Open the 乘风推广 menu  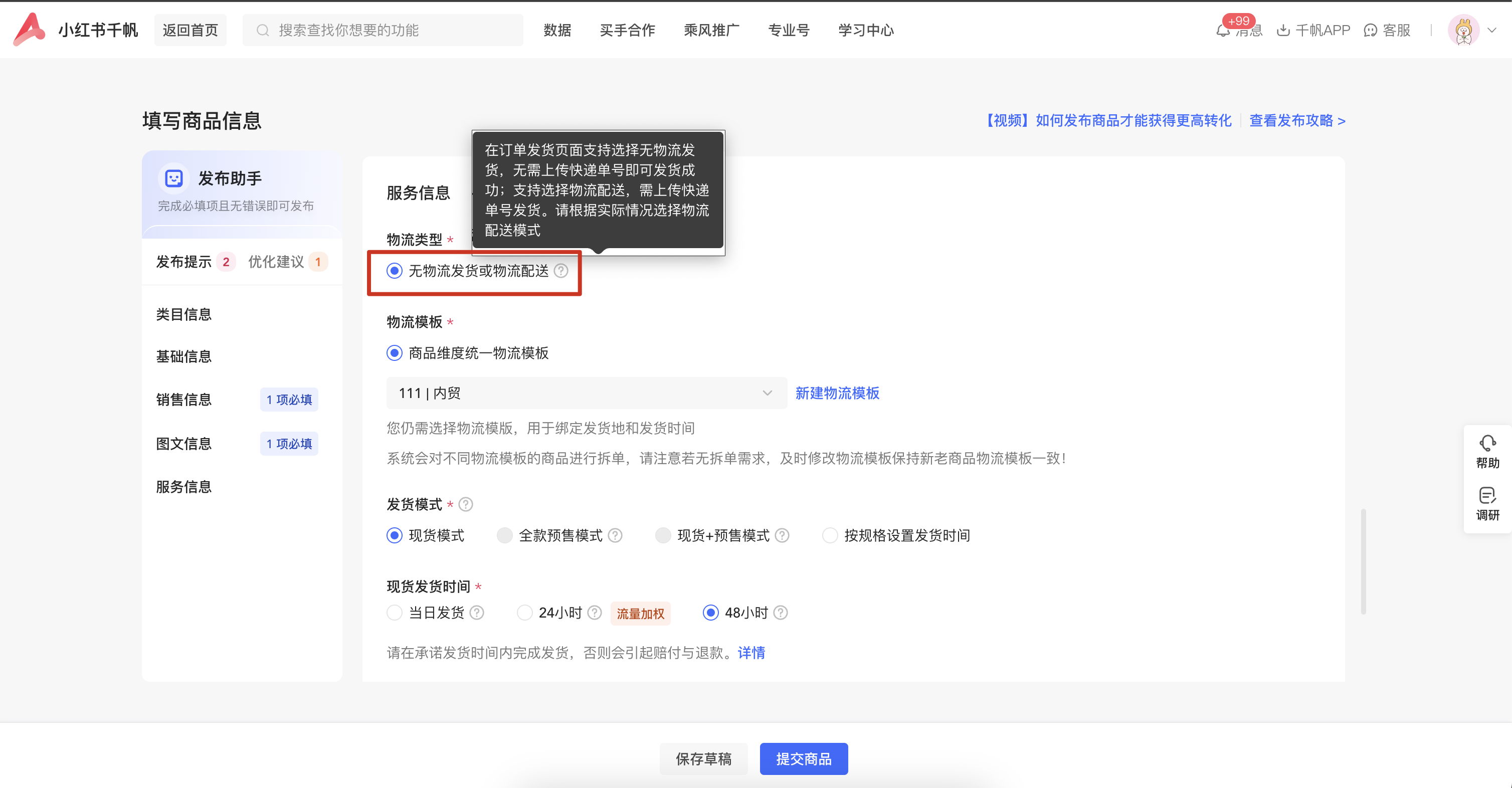point(711,30)
